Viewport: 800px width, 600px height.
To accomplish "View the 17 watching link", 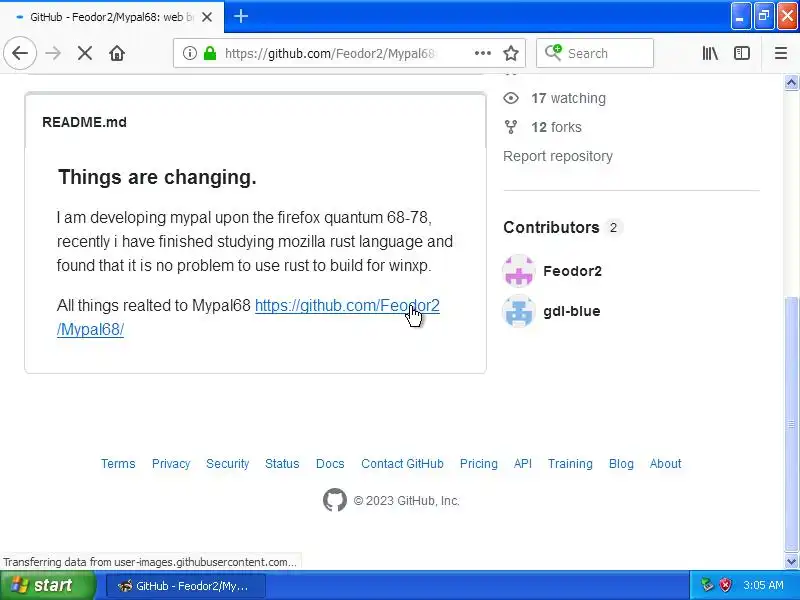I will click(568, 98).
